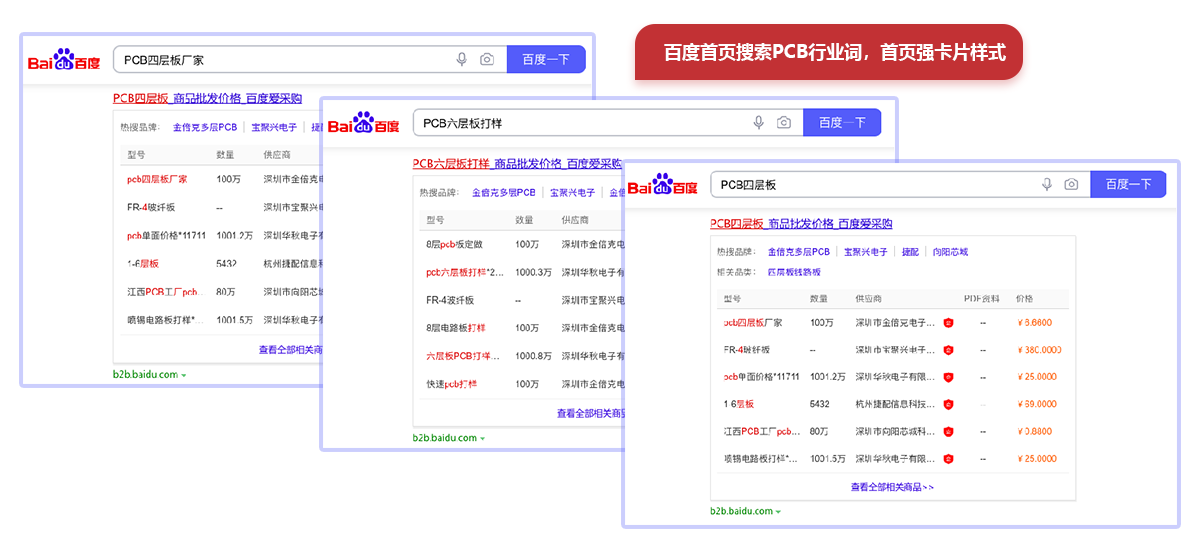Click camera icon in PCB四层板厂家 search bar

coord(487,60)
